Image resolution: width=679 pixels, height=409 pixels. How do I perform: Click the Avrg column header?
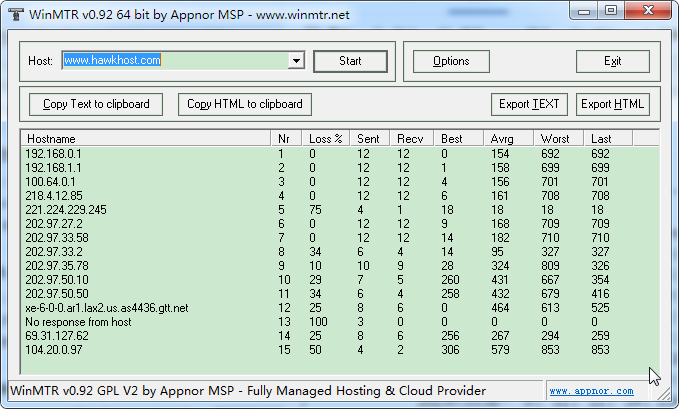coord(508,139)
